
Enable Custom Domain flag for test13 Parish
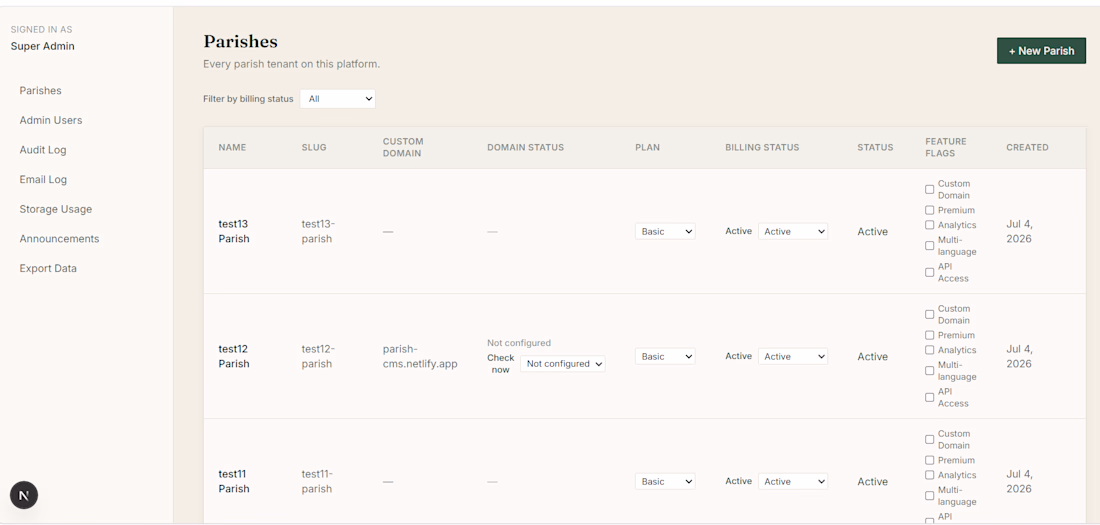tap(930, 190)
